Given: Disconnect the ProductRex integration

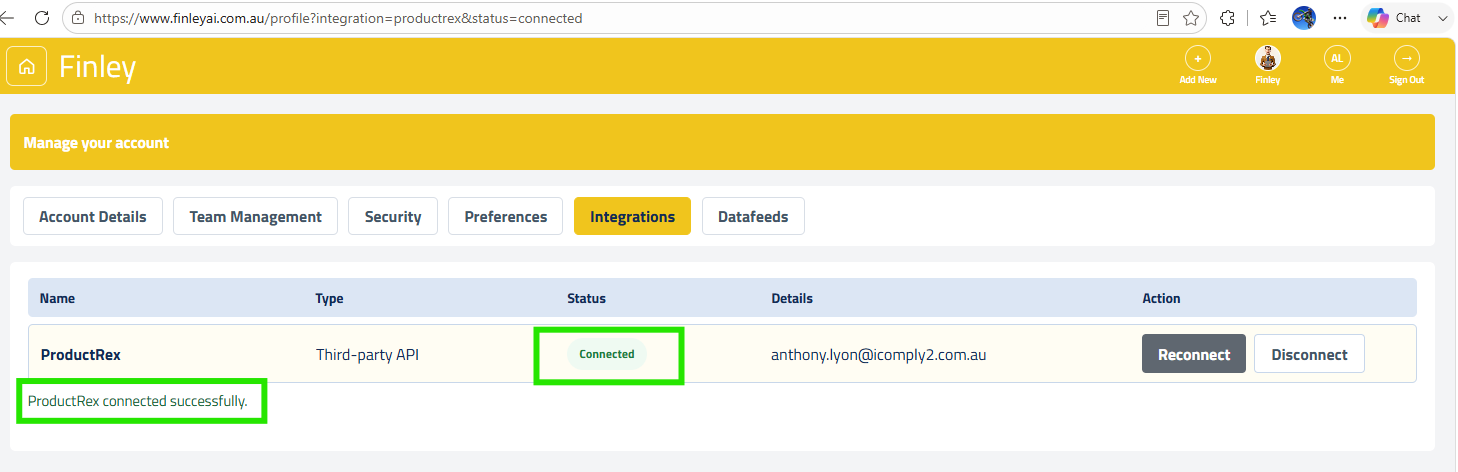Looking at the screenshot, I should pos(1309,354).
